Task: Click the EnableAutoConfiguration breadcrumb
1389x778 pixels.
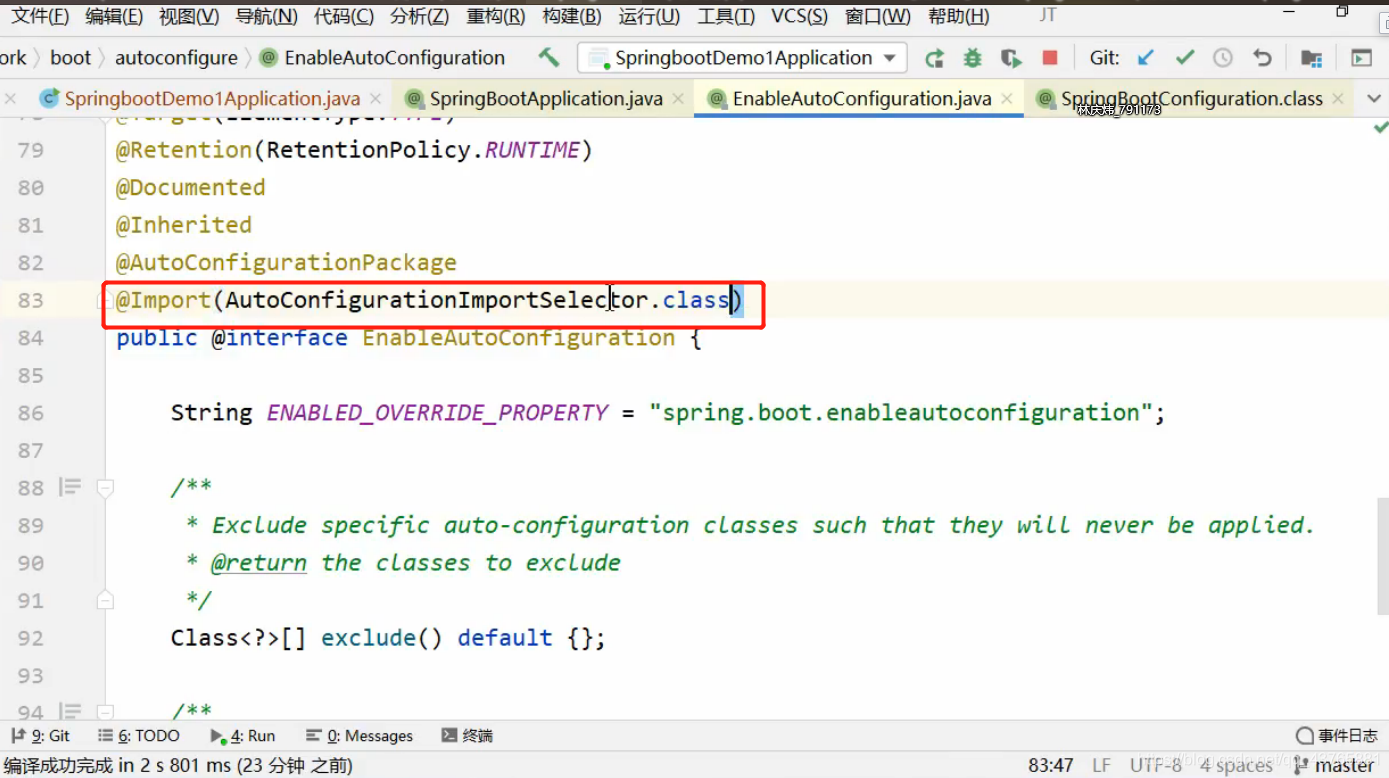Action: pyautogui.click(x=383, y=58)
